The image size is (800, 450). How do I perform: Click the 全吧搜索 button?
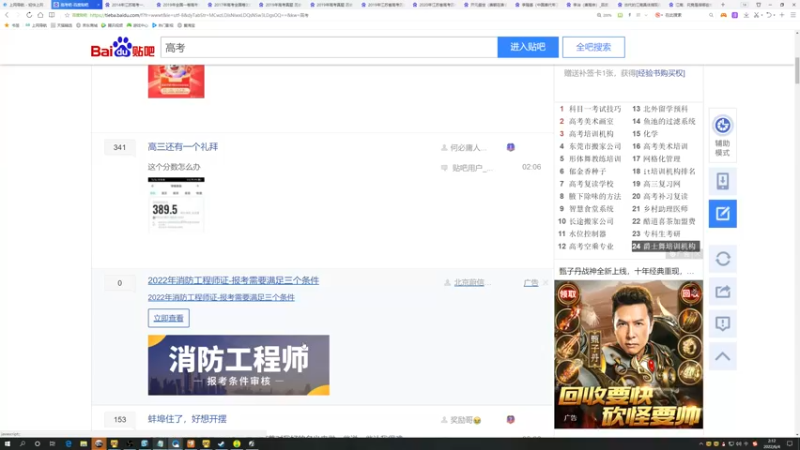click(593, 47)
